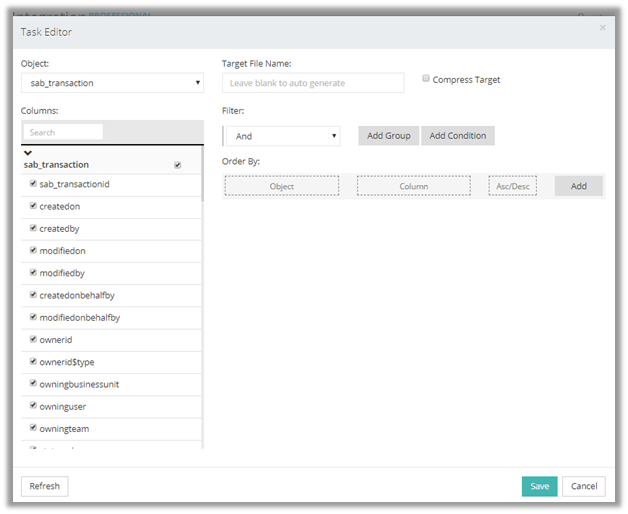Add the Order By entry
This screenshot has height=514, width=628.
(x=578, y=186)
